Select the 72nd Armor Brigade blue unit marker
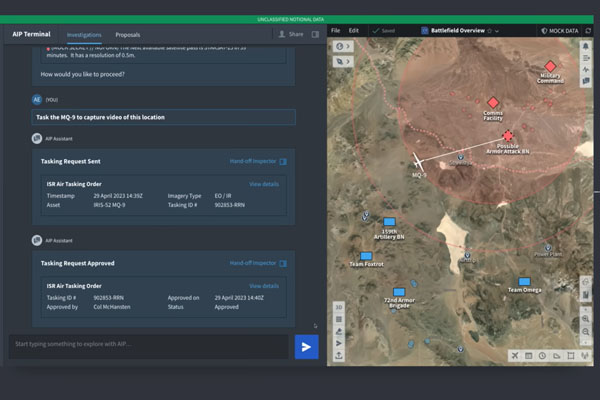Screen dimensions: 600x400 point(399,292)
